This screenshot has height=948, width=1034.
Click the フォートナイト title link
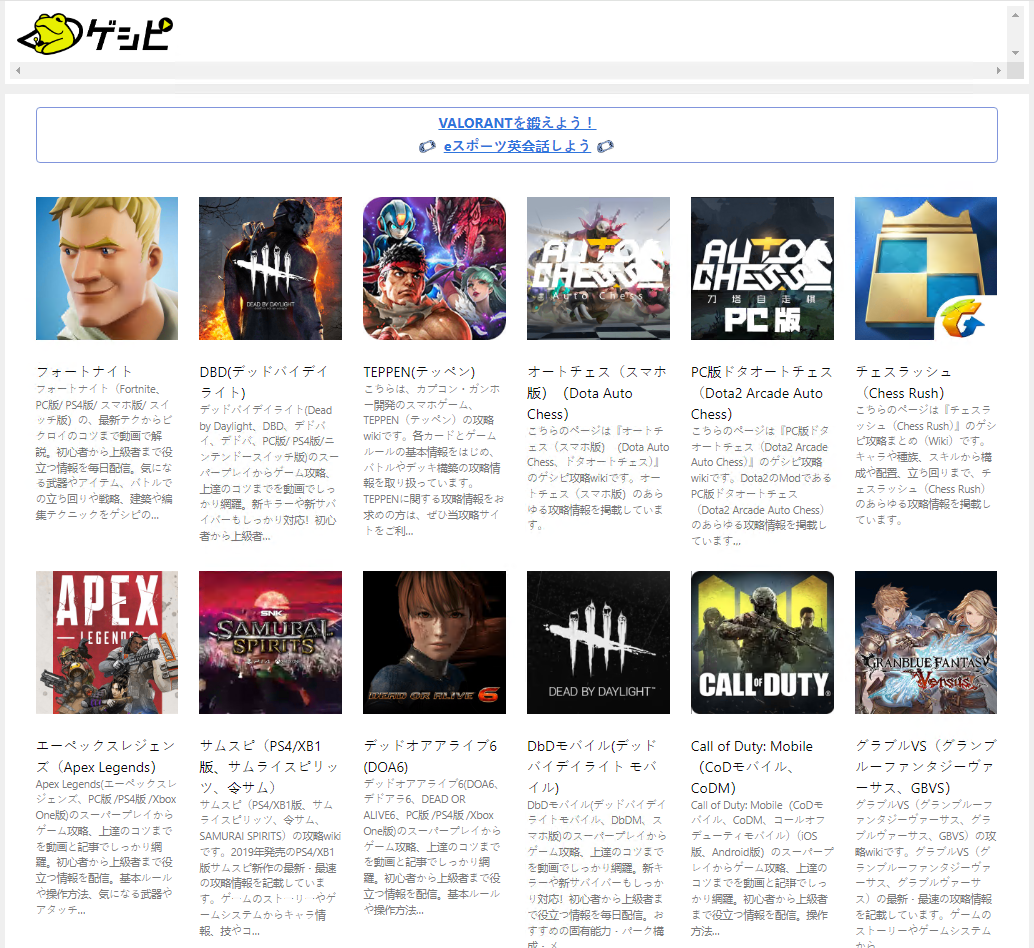(x=84, y=372)
